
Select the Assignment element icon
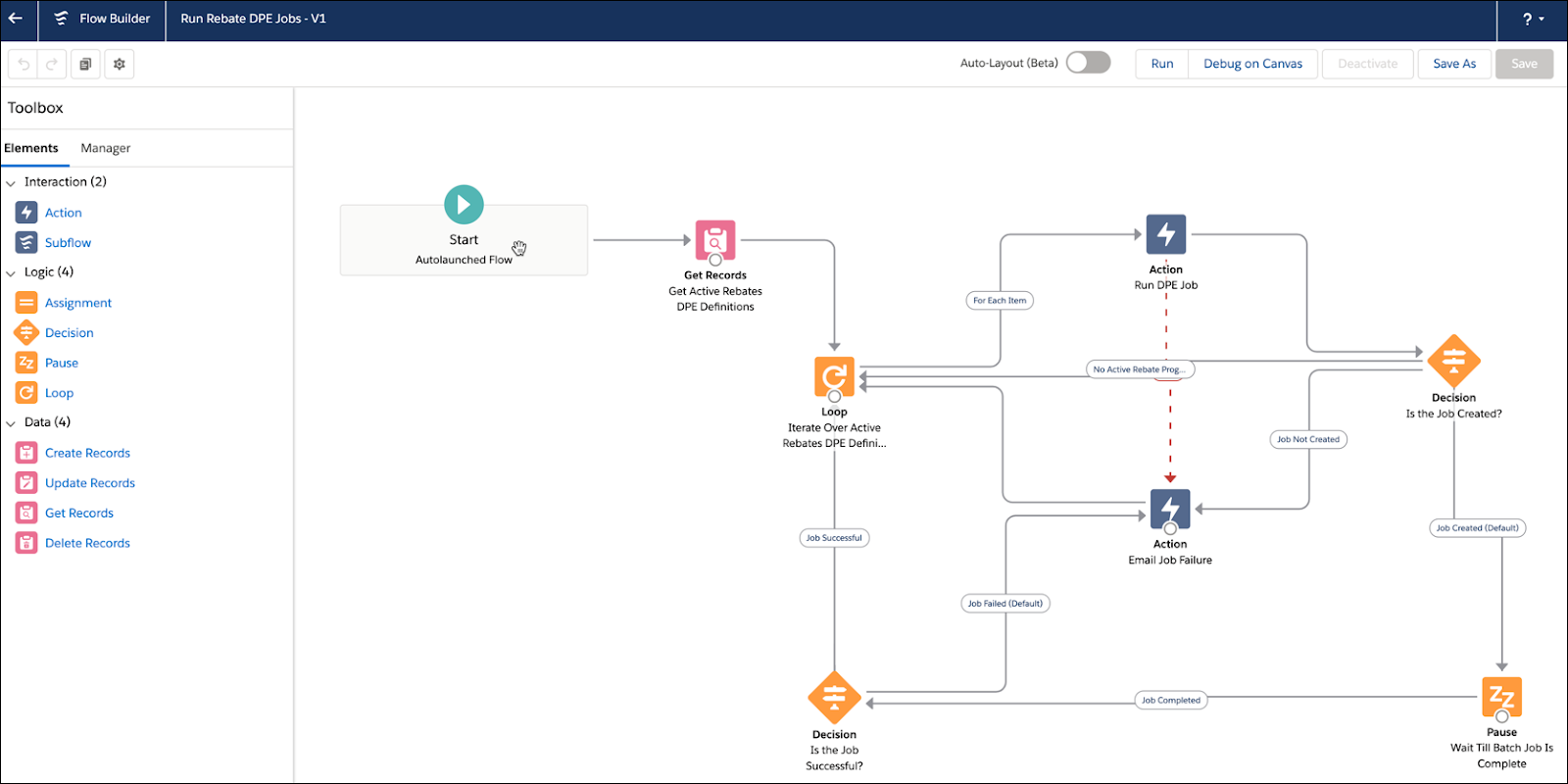pos(26,303)
